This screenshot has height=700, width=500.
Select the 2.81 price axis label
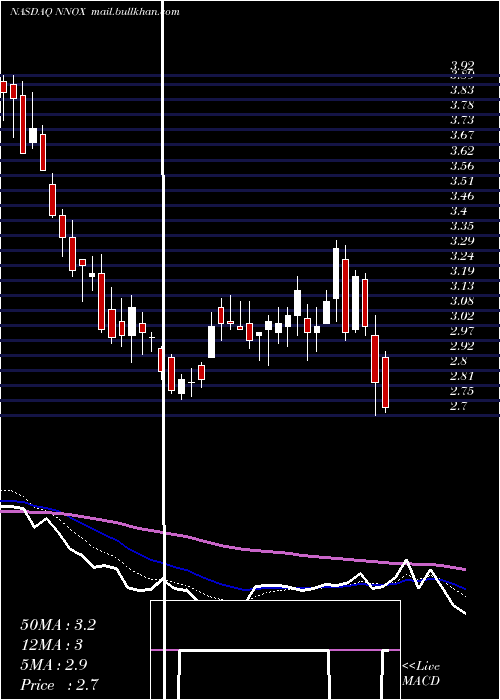[462, 376]
